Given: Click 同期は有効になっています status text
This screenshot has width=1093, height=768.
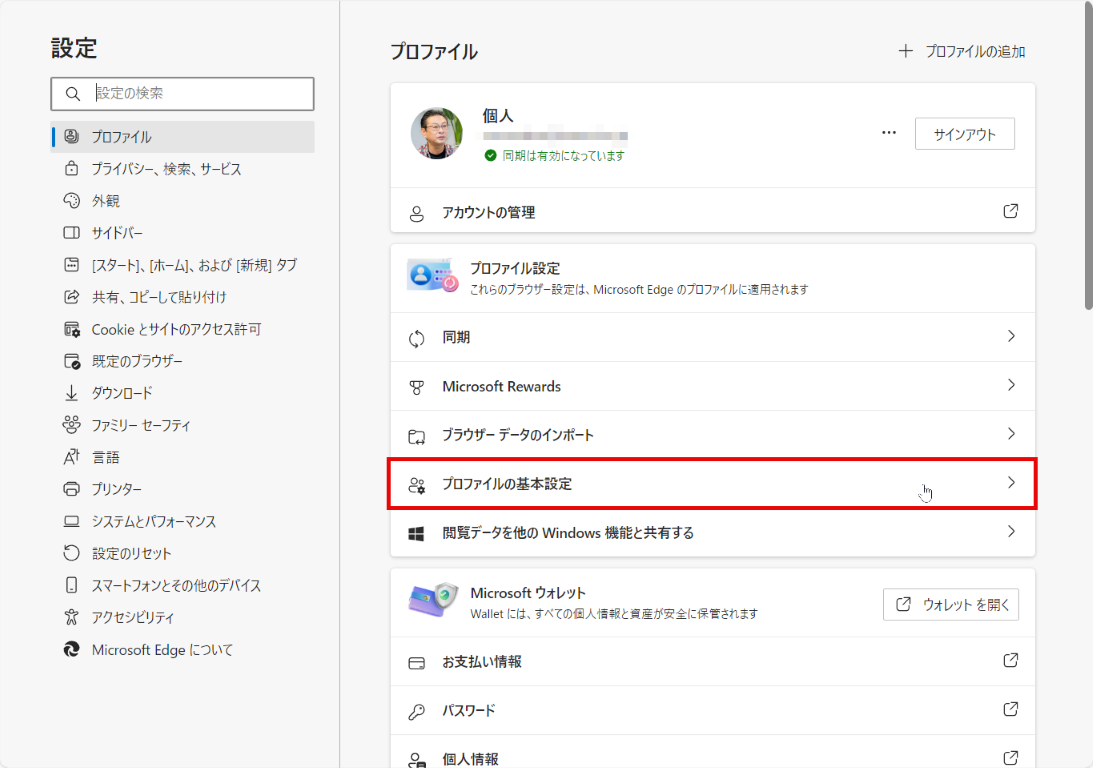Looking at the screenshot, I should tap(563, 155).
